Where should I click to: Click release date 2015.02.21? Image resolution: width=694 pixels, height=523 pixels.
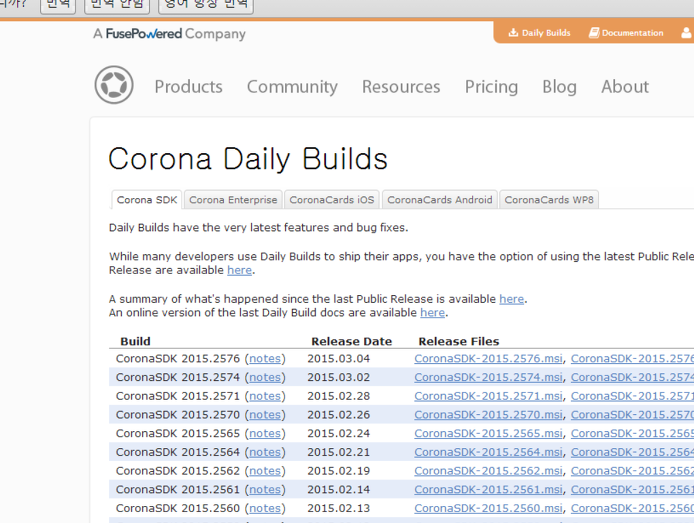coord(339,453)
